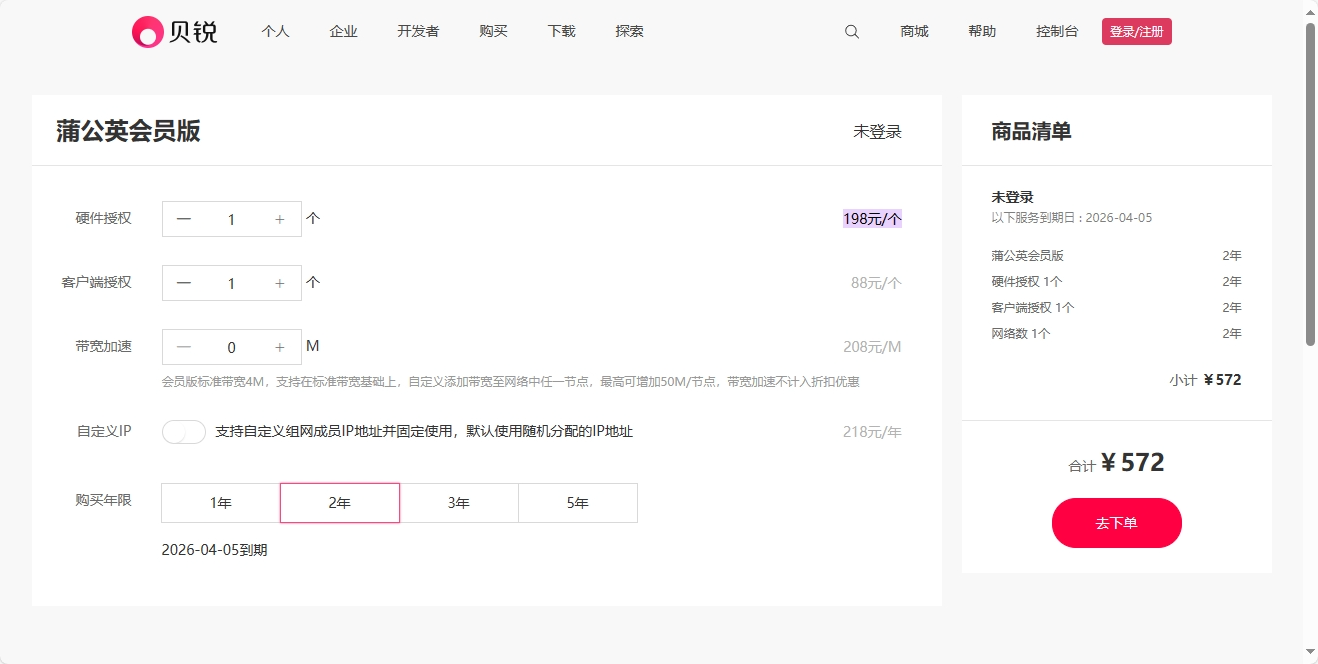Image resolution: width=1318 pixels, height=664 pixels.
Task: Select the 5年 purchase period
Action: [x=578, y=503]
